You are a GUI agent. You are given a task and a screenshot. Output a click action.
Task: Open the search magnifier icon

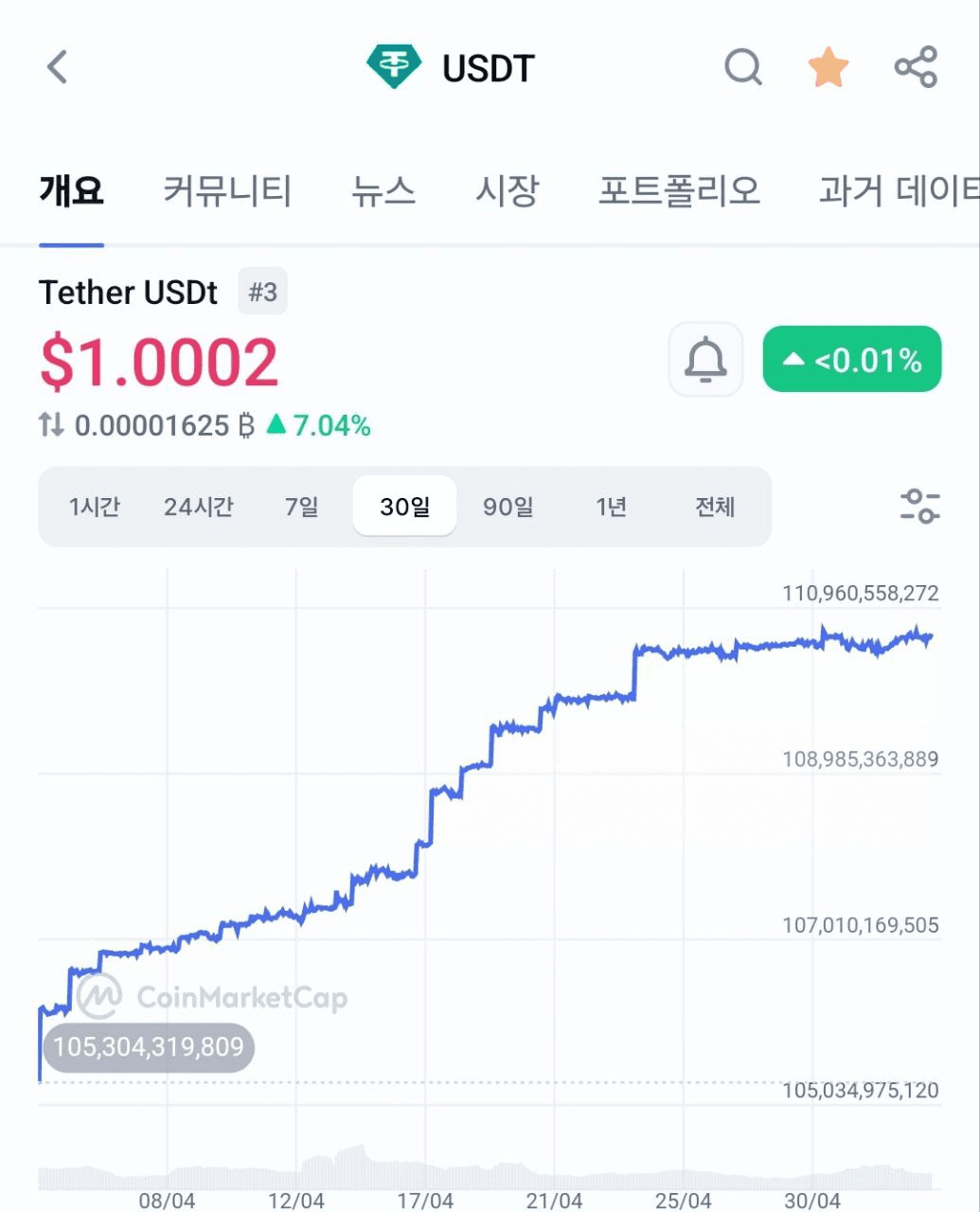click(x=743, y=68)
